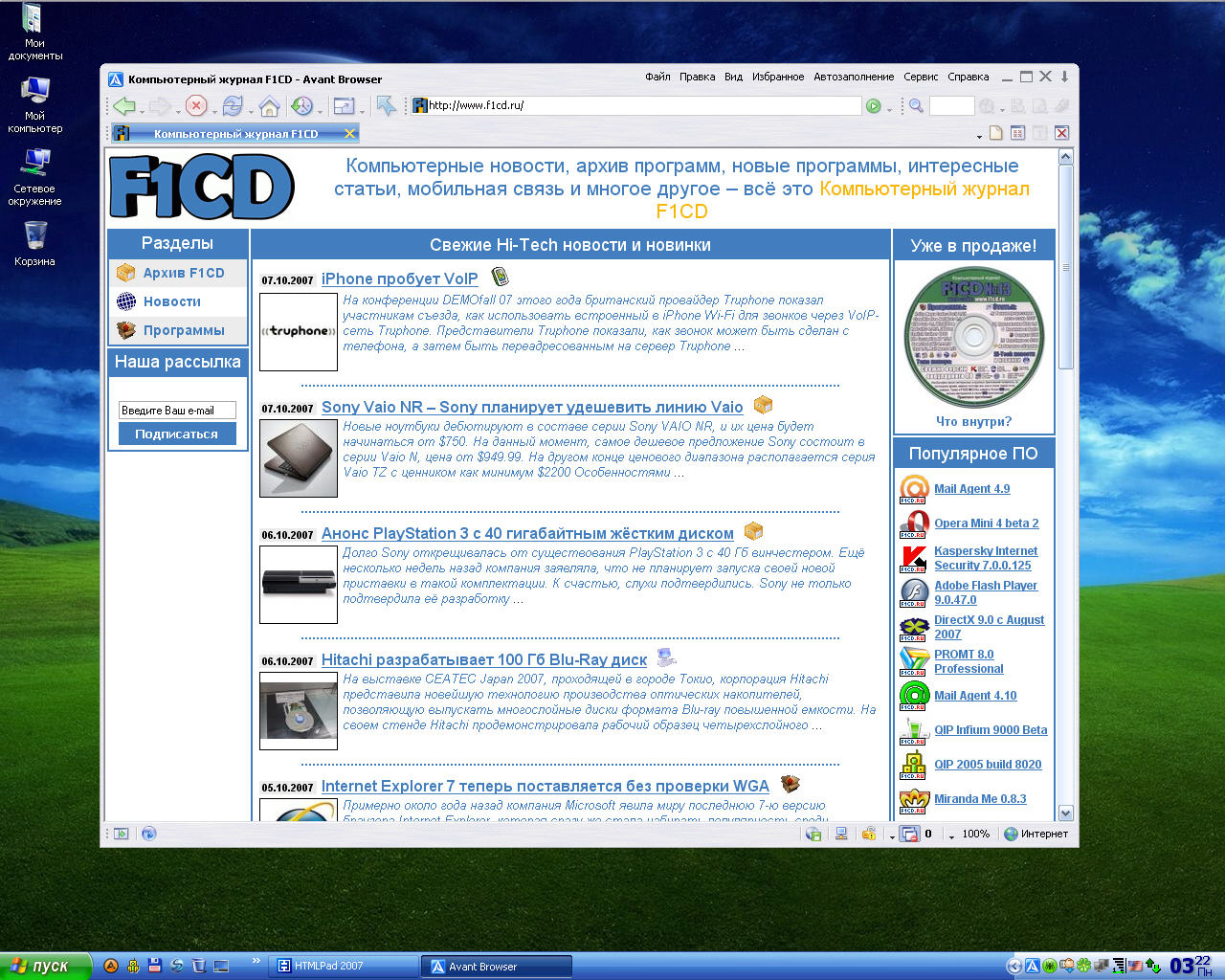The width and height of the screenshot is (1225, 980).
Task: Open the Справка menu
Action: point(968,77)
